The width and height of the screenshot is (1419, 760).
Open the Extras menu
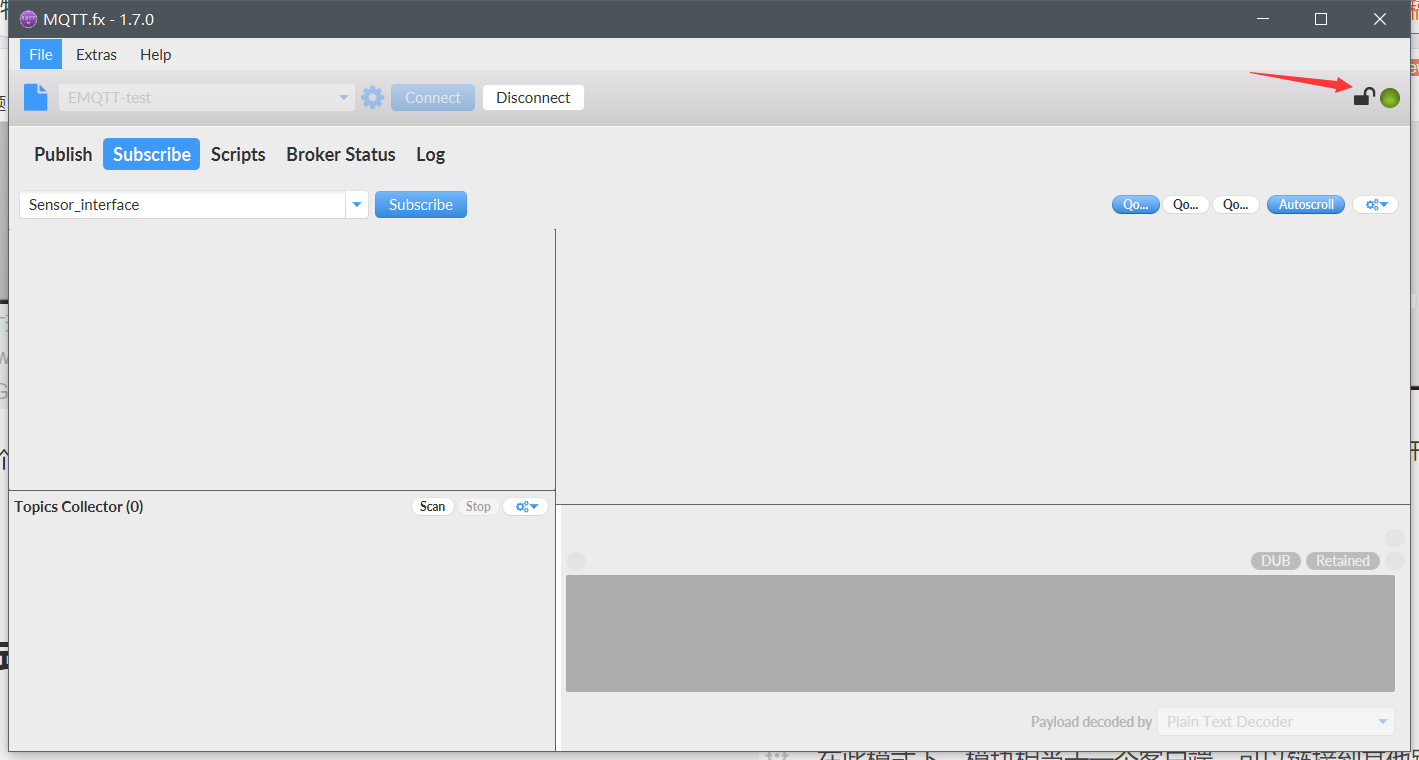tap(96, 54)
